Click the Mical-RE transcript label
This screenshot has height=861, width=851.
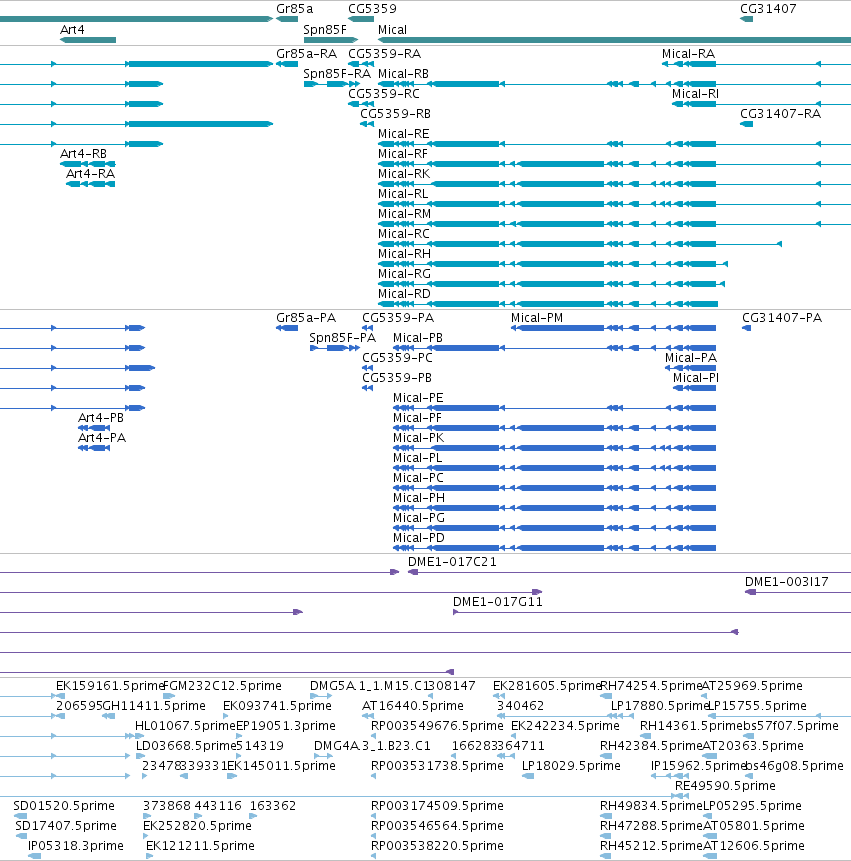tap(404, 134)
